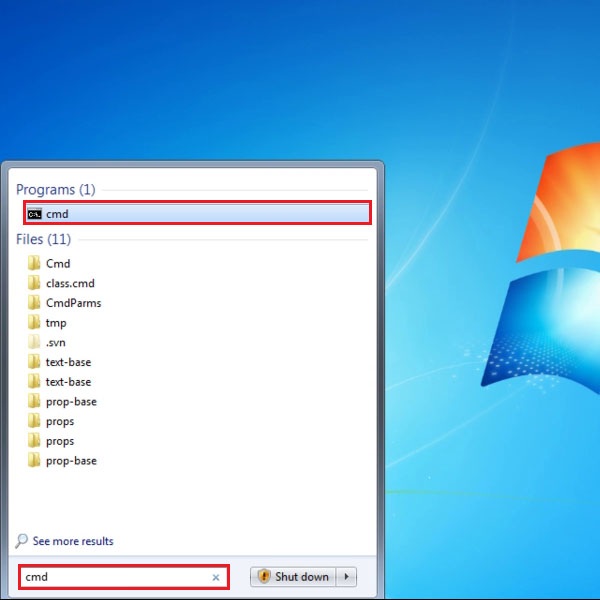The image size is (600, 600).
Task: Open the tmp folder result
Action: (47, 323)
